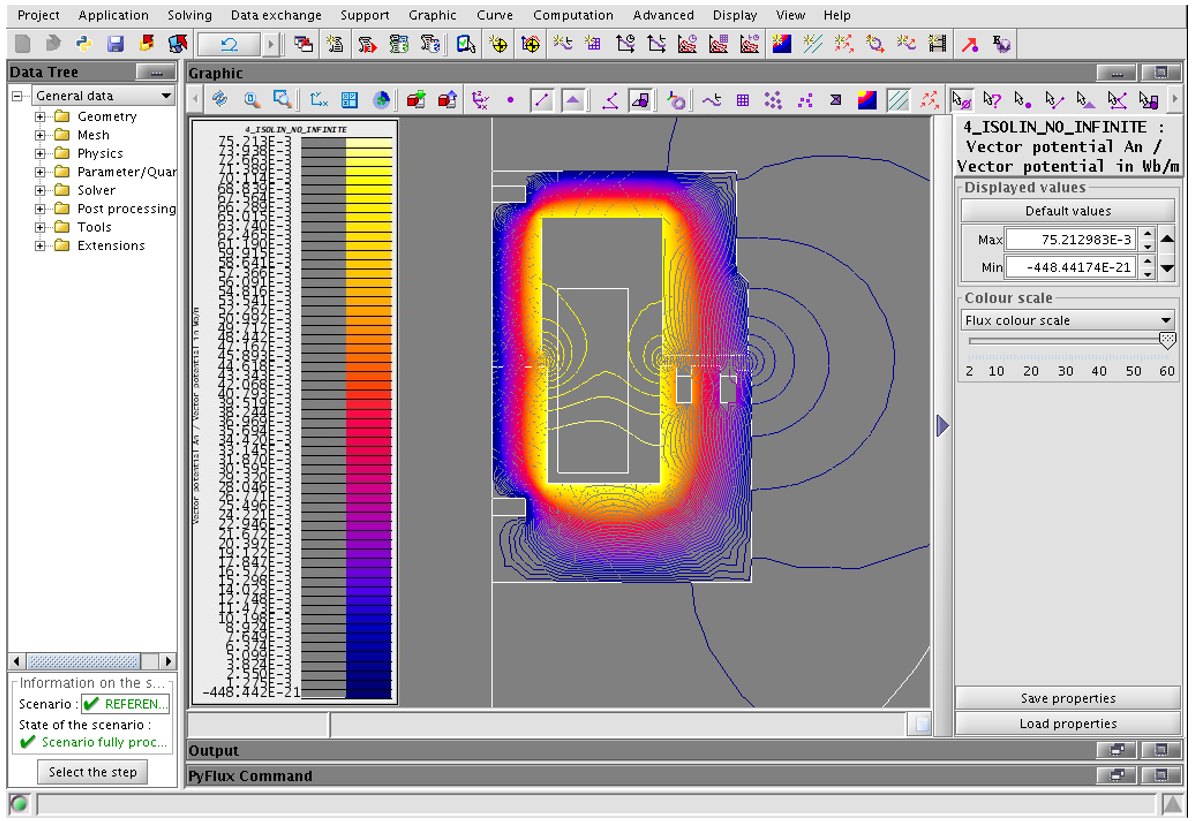Expand the Geometry tree node
Screen dimensions: 1193x821
pos(41,117)
